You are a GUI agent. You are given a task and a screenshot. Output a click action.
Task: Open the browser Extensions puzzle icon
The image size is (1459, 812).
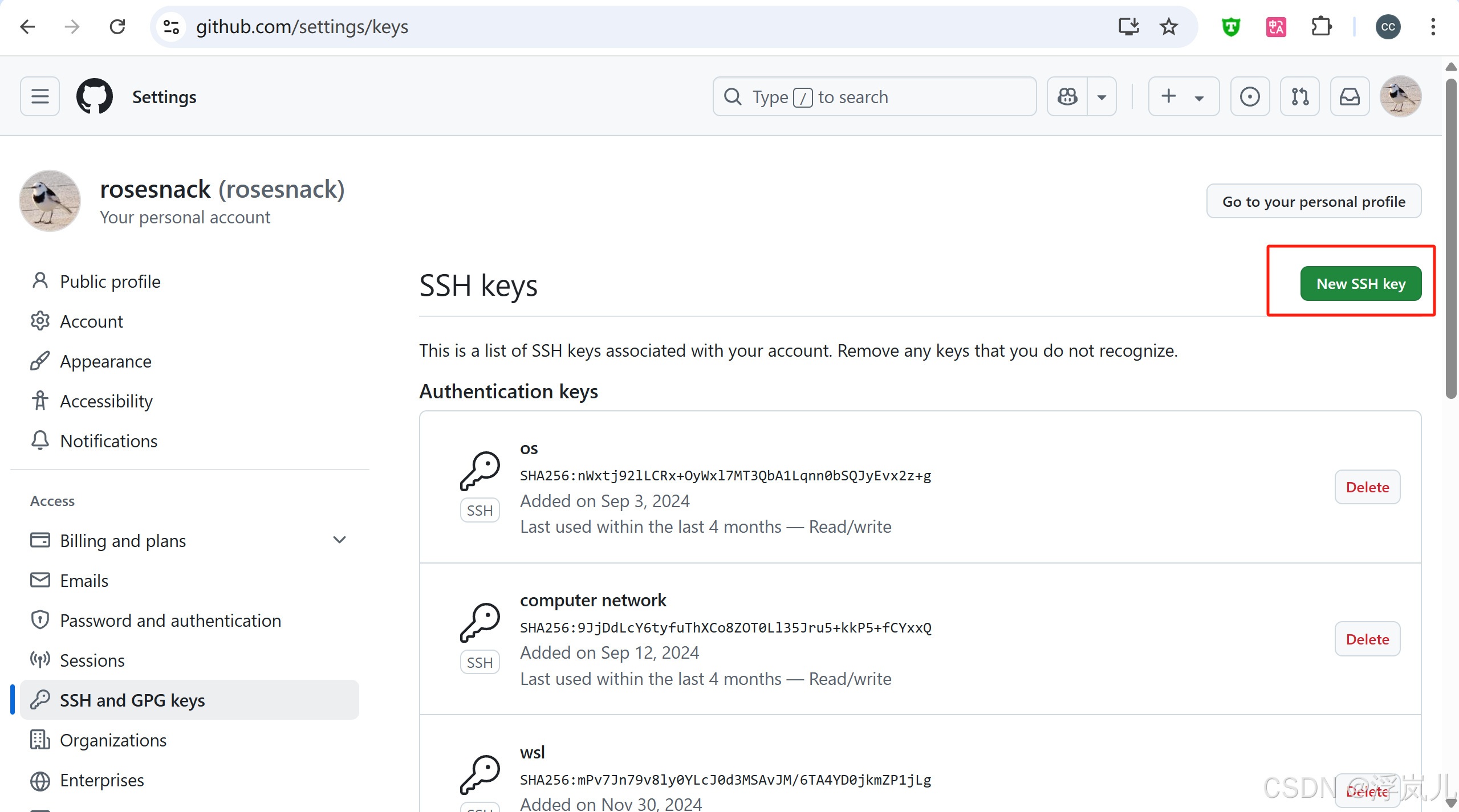point(1321,27)
